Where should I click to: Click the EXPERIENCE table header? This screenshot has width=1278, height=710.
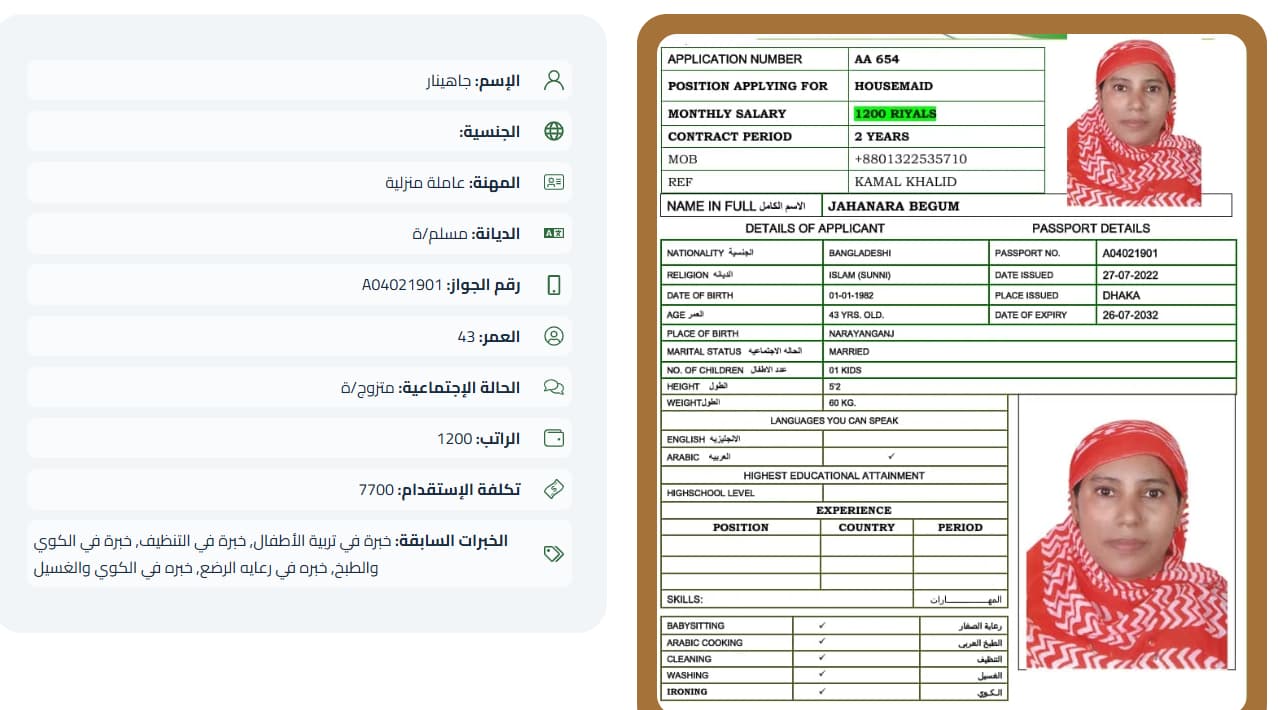pyautogui.click(x=853, y=510)
